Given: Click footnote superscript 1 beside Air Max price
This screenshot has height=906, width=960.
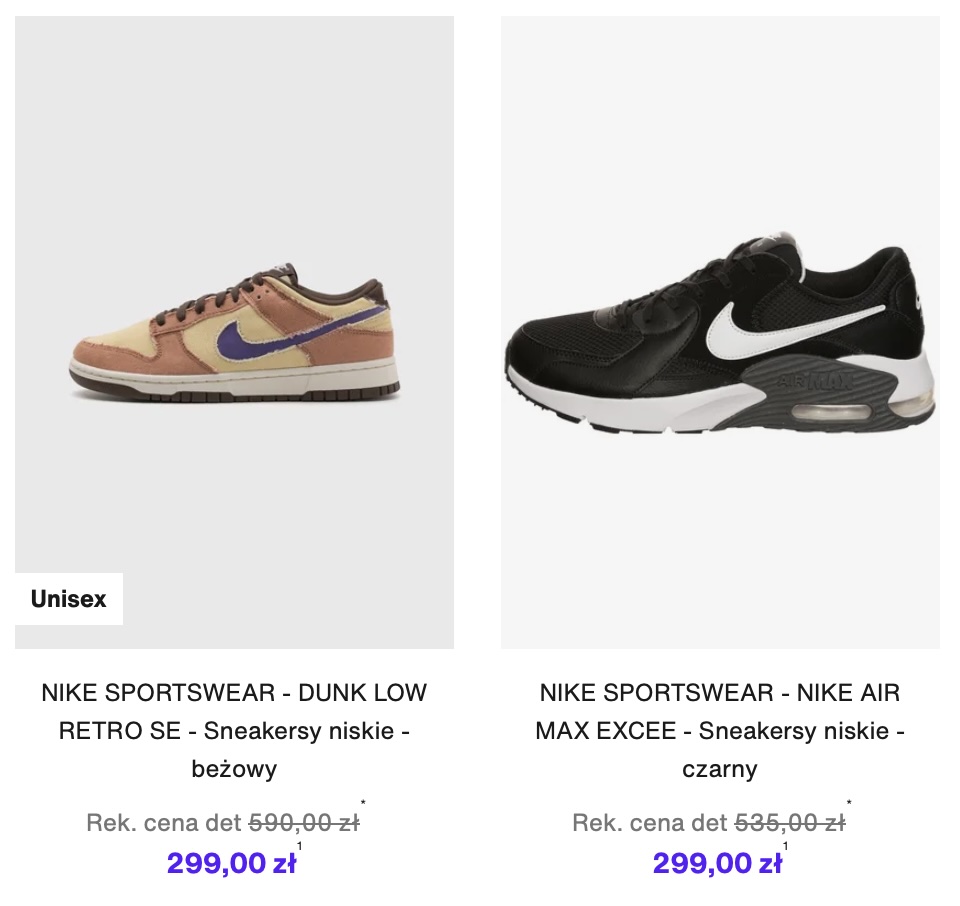Looking at the screenshot, I should click(786, 847).
